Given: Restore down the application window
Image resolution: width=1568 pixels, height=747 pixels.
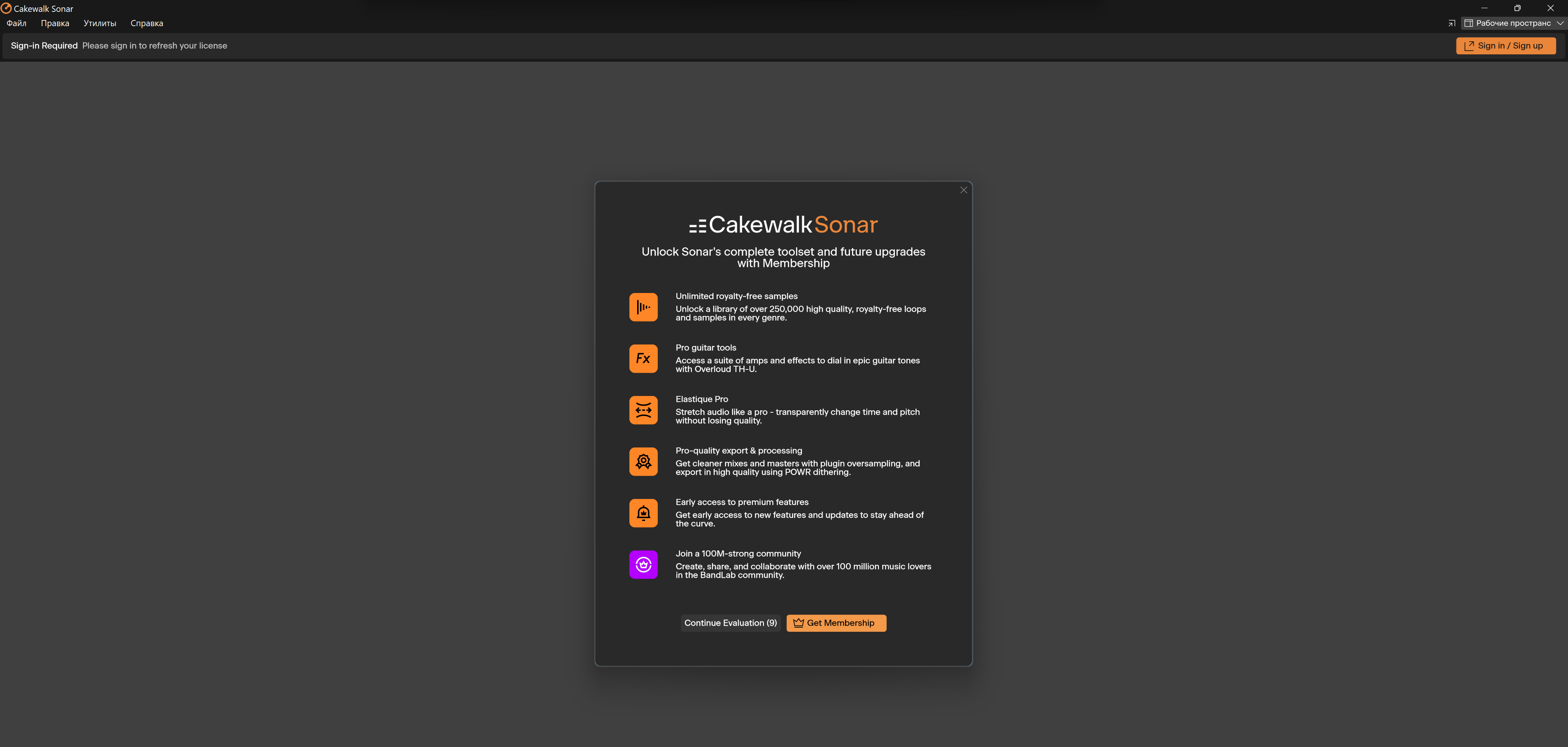Looking at the screenshot, I should coord(1517,9).
